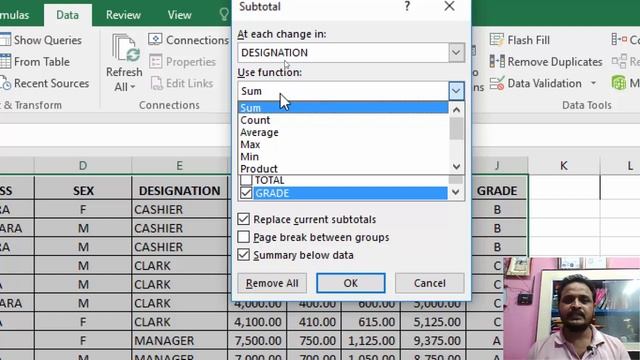This screenshot has width=640, height=360.
Task: Click the Show Queries icon
Action: (6, 40)
